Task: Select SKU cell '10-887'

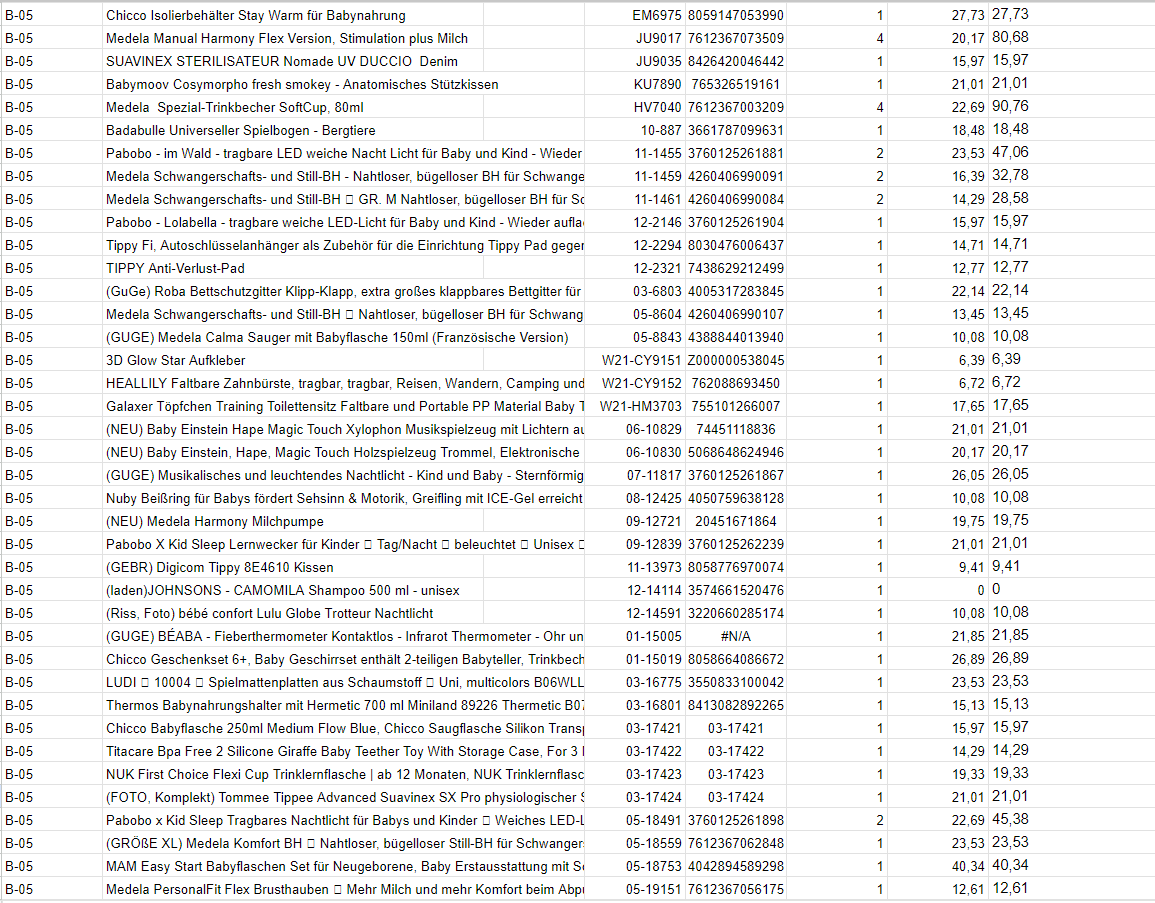Action: 635,130
